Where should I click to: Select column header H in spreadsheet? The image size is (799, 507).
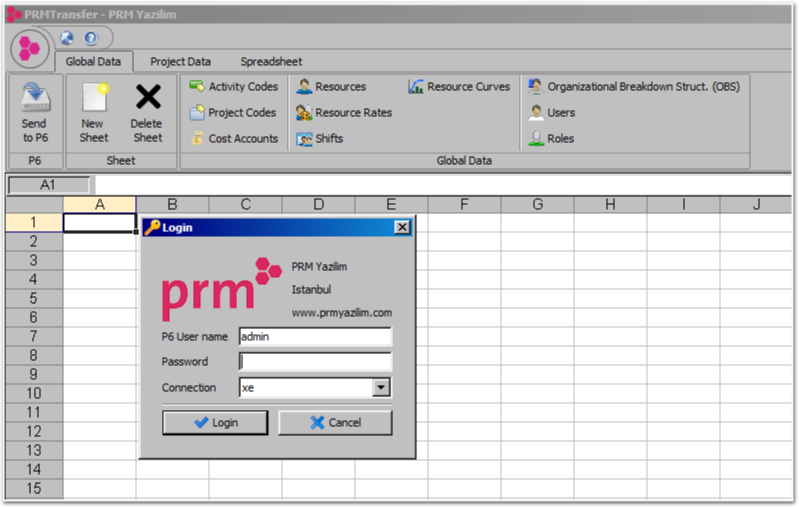[x=610, y=205]
